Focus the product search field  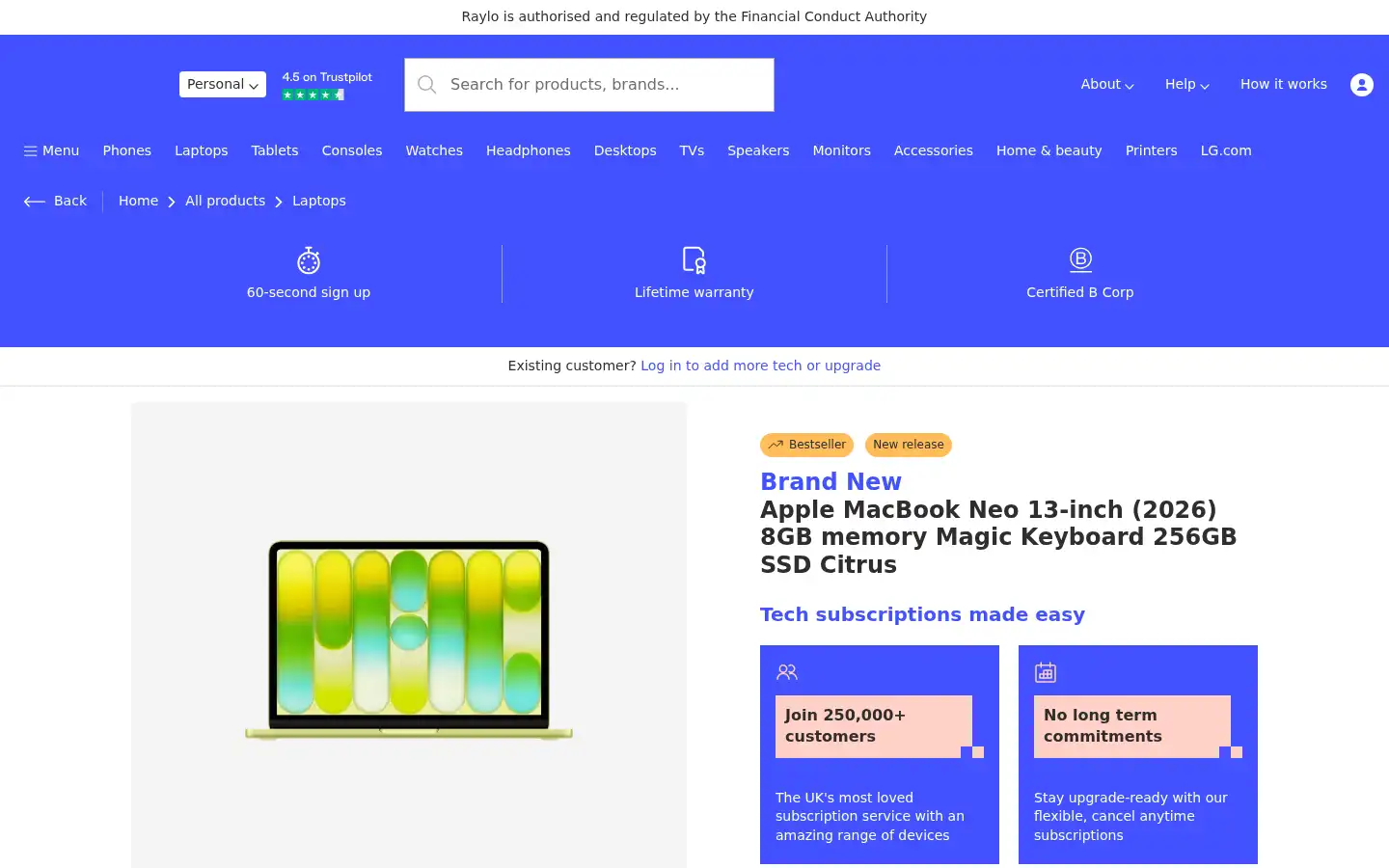(589, 85)
